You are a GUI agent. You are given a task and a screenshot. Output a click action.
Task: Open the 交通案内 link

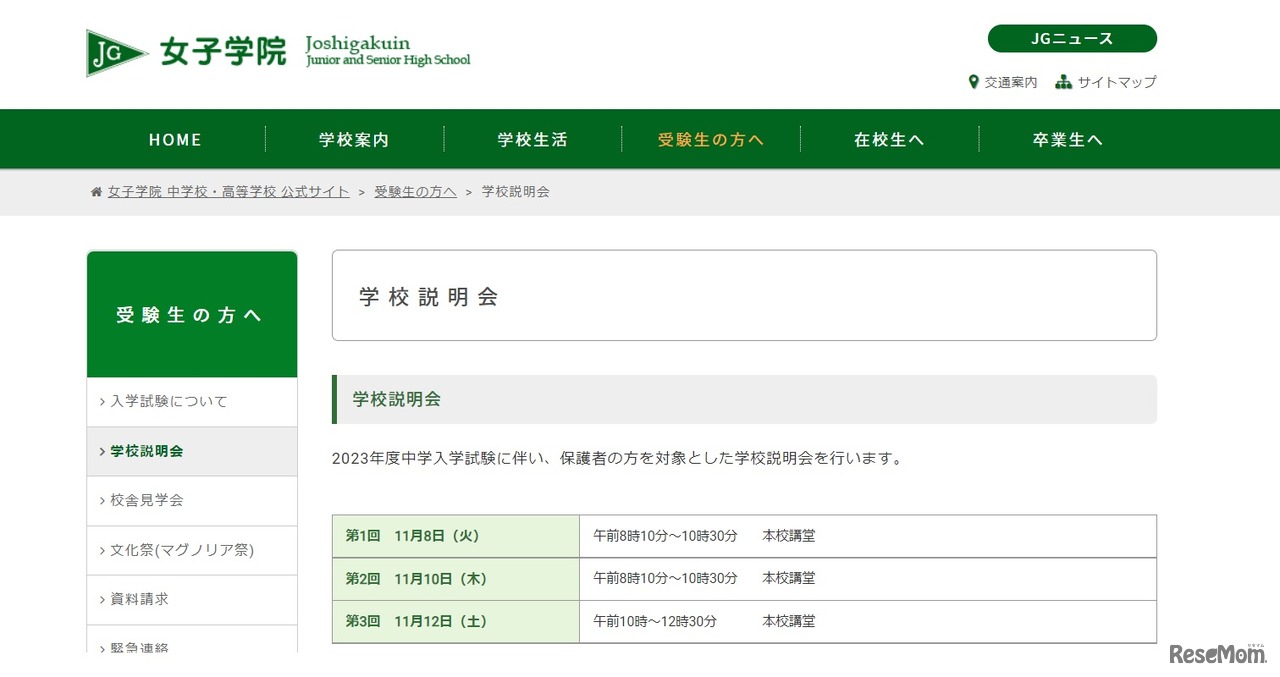coord(1011,82)
